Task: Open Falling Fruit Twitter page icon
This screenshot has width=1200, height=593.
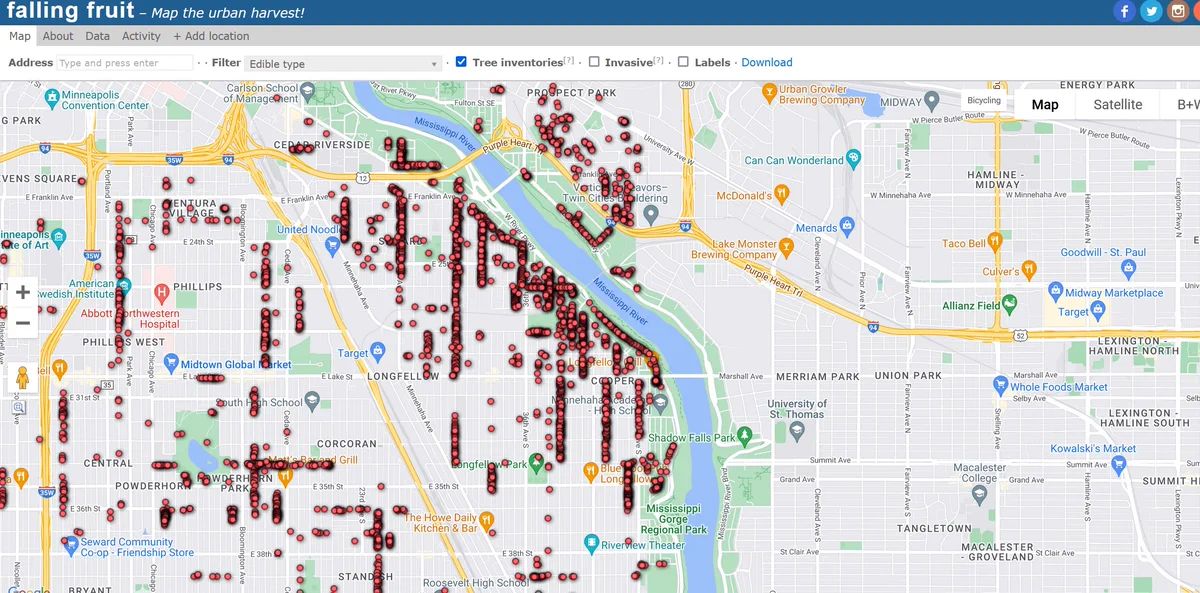Action: pyautogui.click(x=1152, y=11)
